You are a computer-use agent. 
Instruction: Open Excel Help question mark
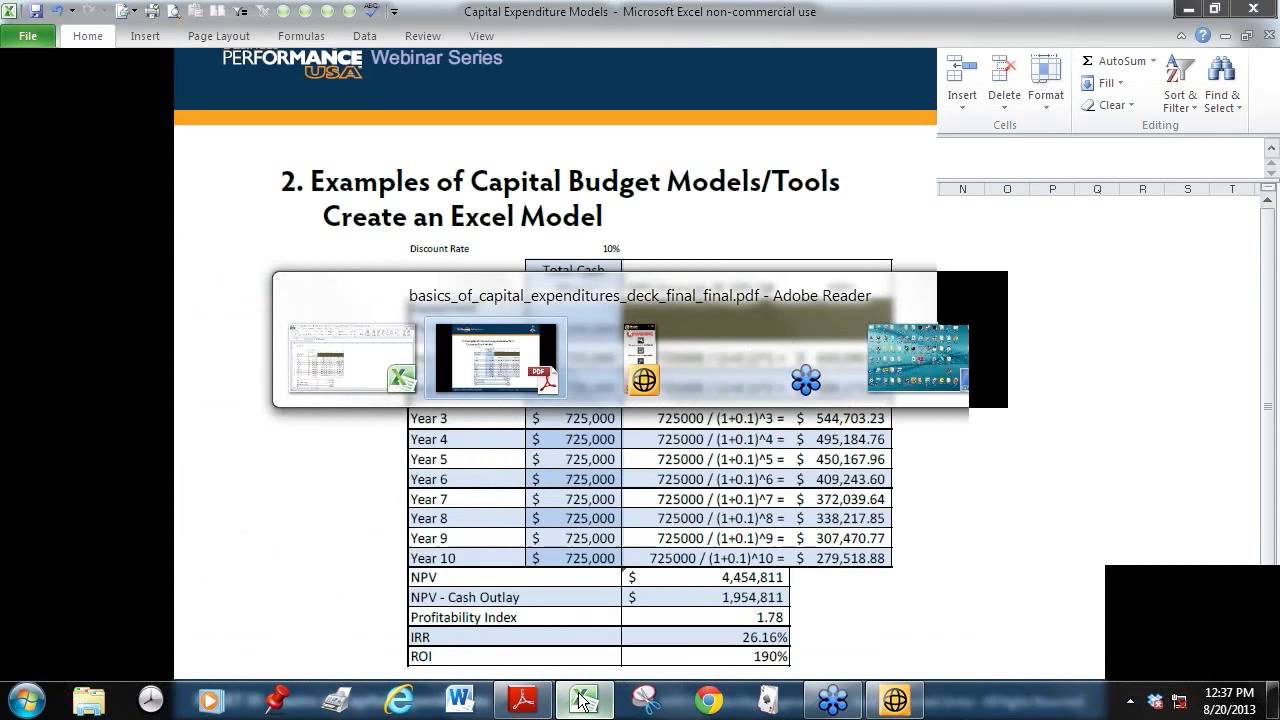click(x=1203, y=36)
